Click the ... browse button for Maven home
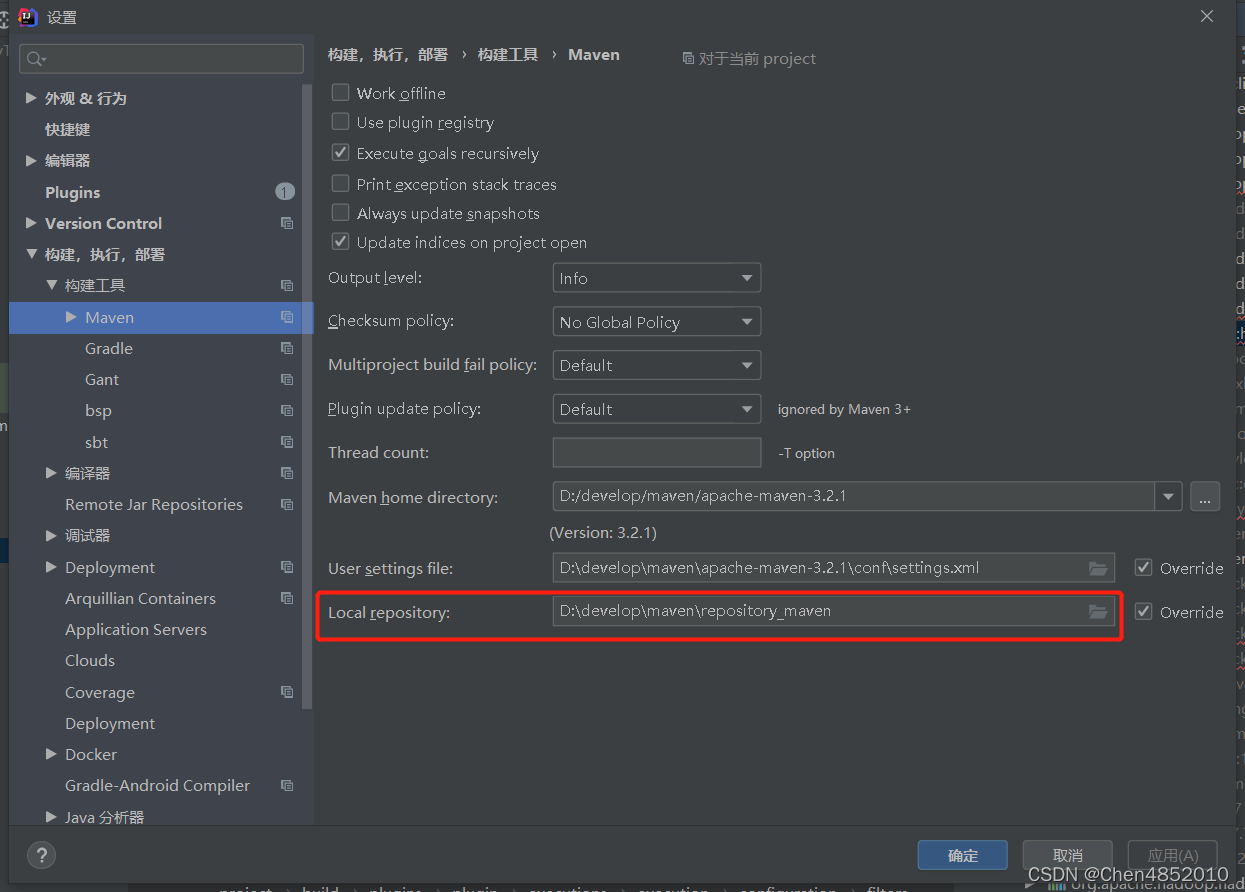The height and width of the screenshot is (892, 1245). pyautogui.click(x=1205, y=496)
